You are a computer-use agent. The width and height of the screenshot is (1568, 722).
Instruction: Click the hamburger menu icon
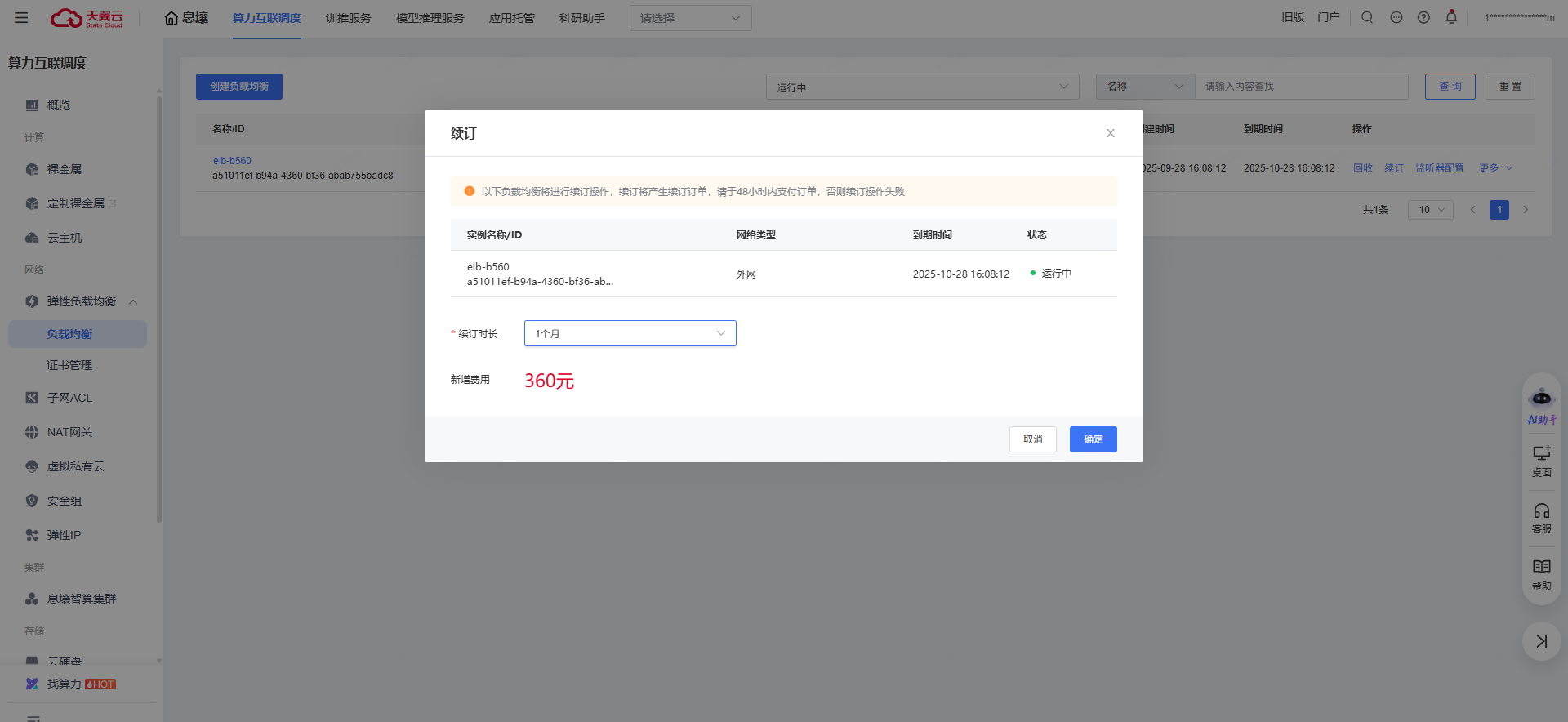point(21,18)
